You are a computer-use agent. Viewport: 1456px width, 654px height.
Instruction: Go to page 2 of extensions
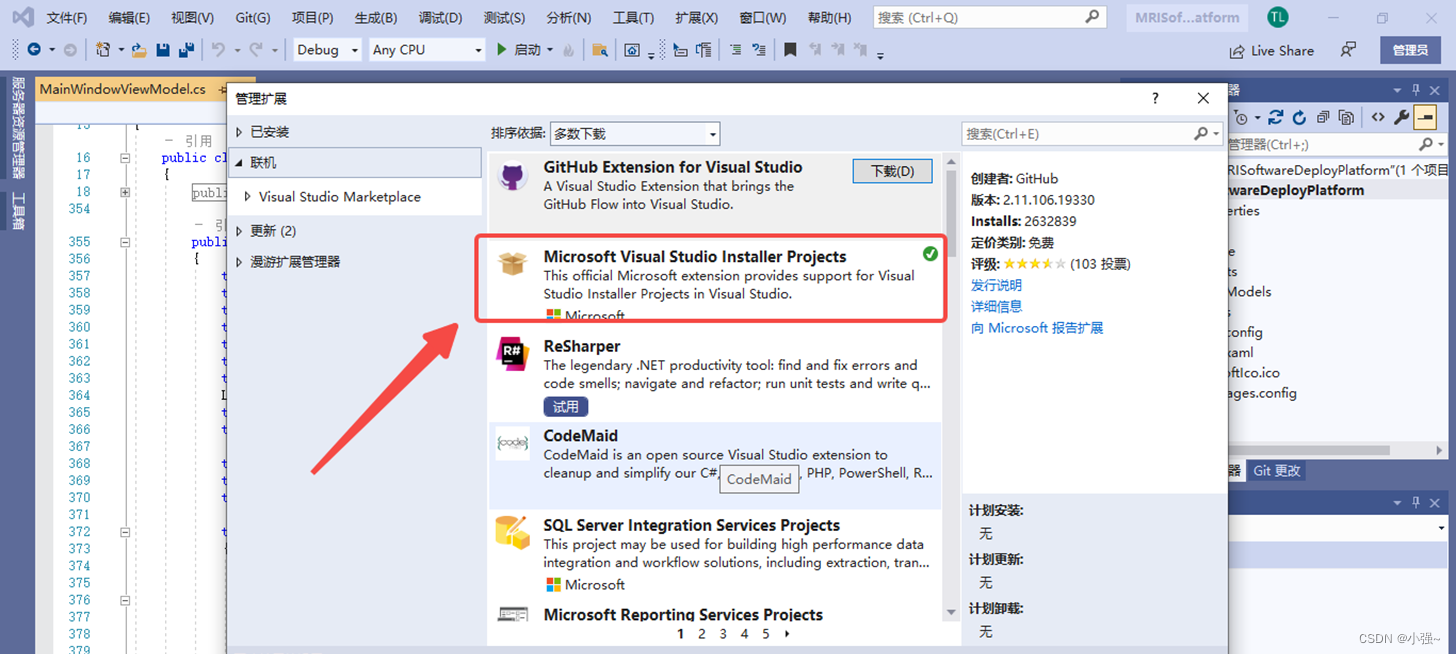[x=702, y=633]
